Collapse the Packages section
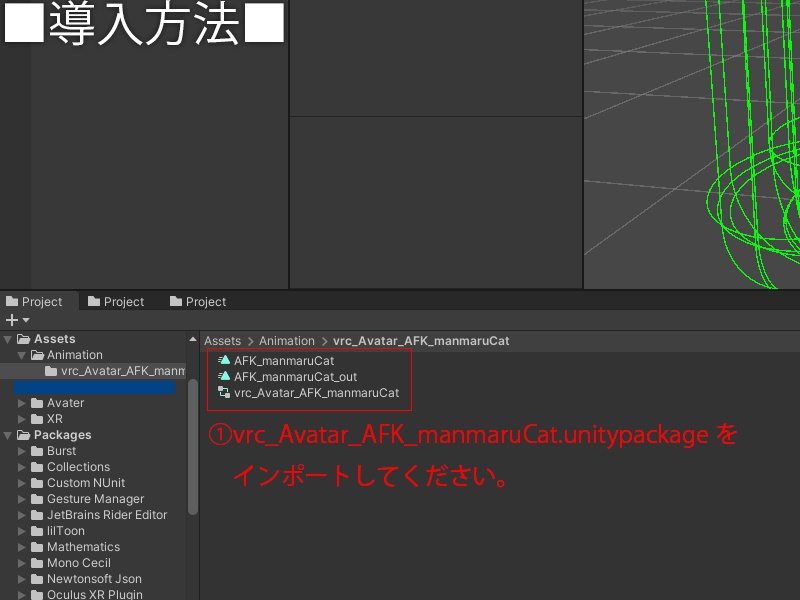The image size is (800, 600). (6, 435)
